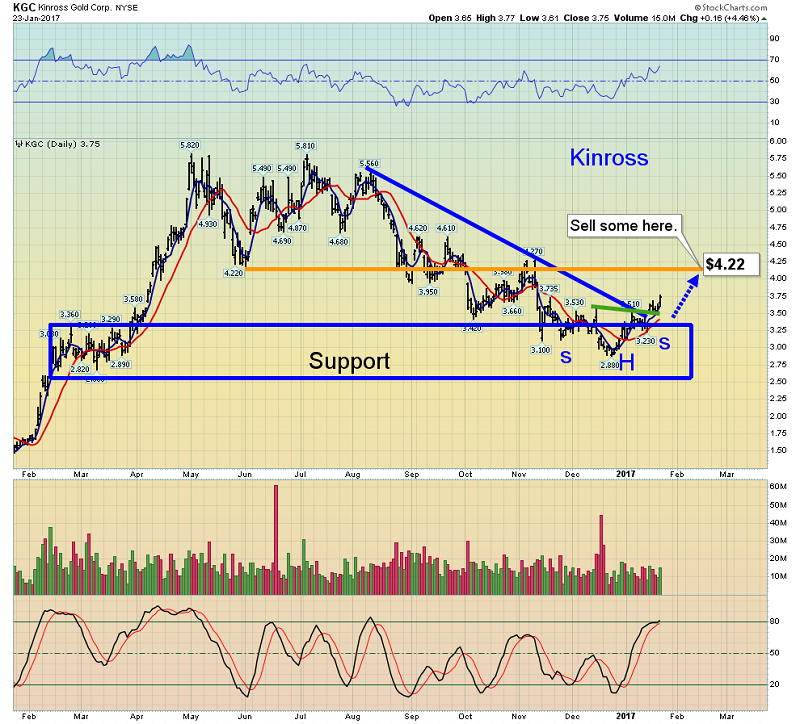Click the blue Kinross chart title
Viewport: 800px width, 724px height.
click(609, 157)
